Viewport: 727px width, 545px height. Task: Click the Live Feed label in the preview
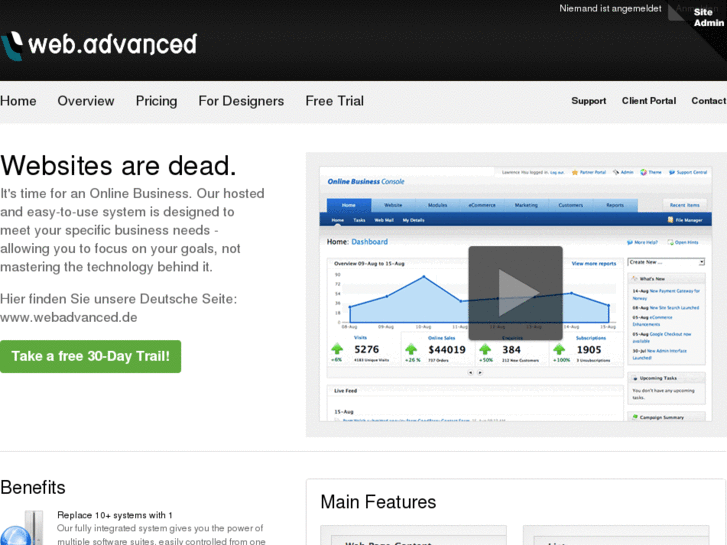point(345,391)
